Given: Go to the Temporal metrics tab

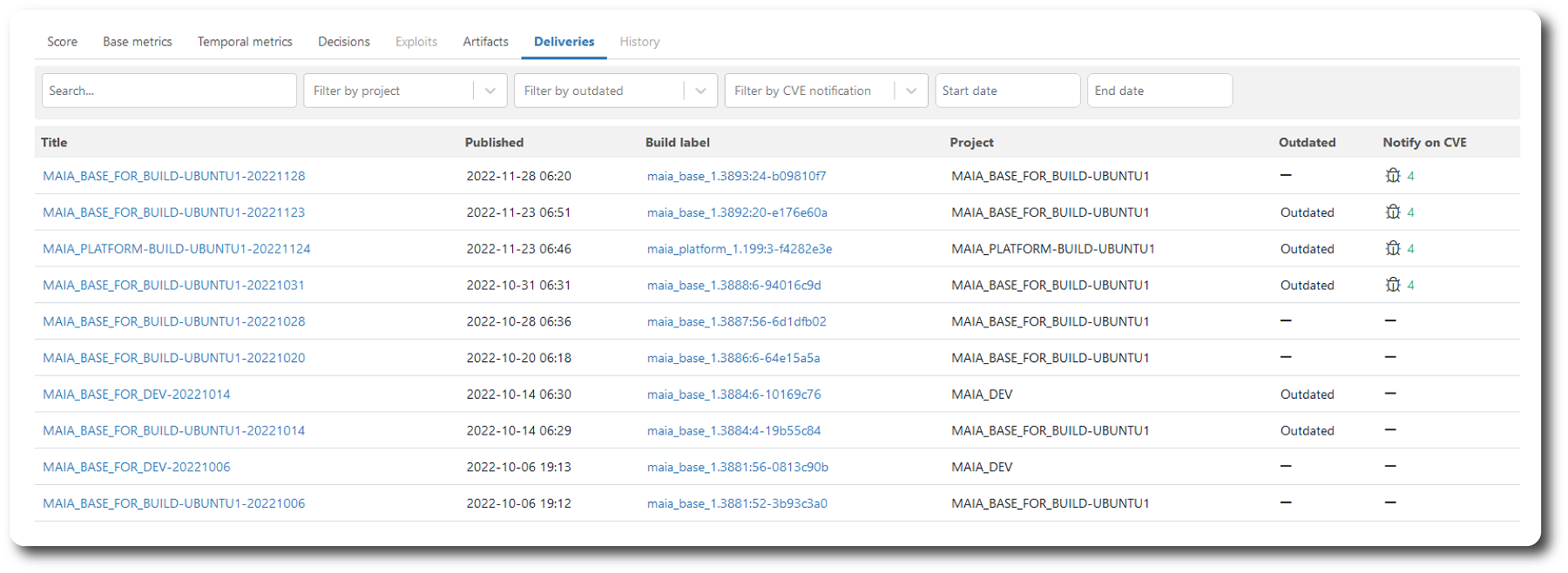Looking at the screenshot, I should pos(245,42).
